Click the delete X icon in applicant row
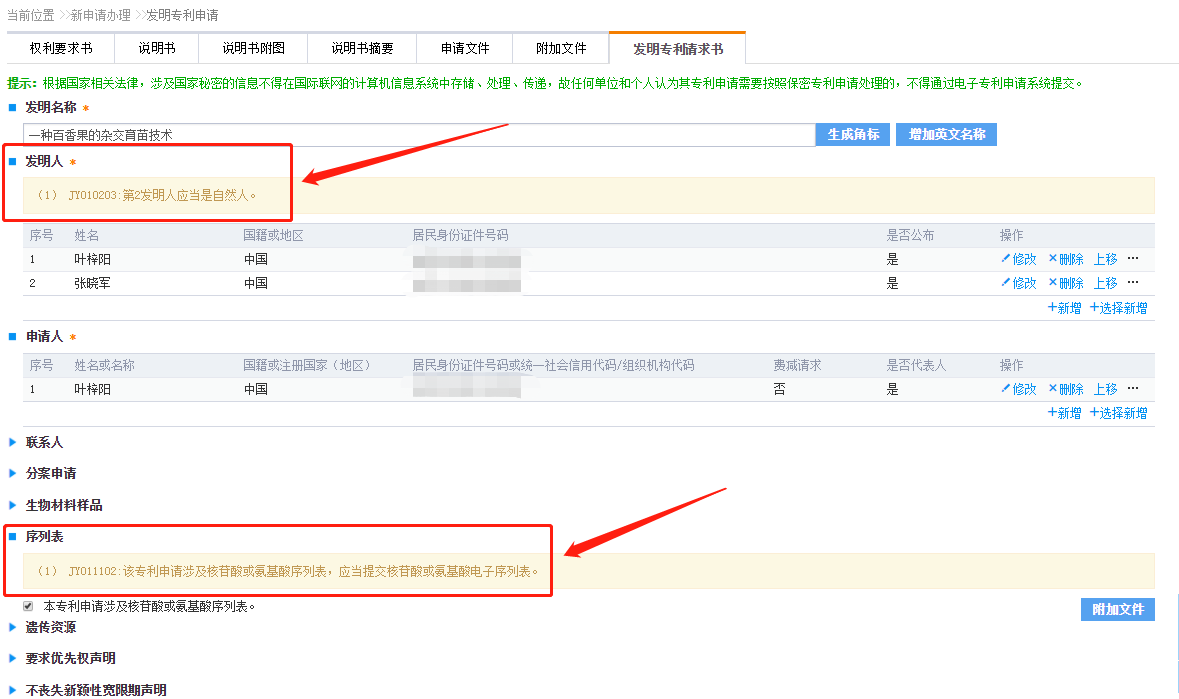This screenshot has height=699, width=1179. coord(1053,389)
